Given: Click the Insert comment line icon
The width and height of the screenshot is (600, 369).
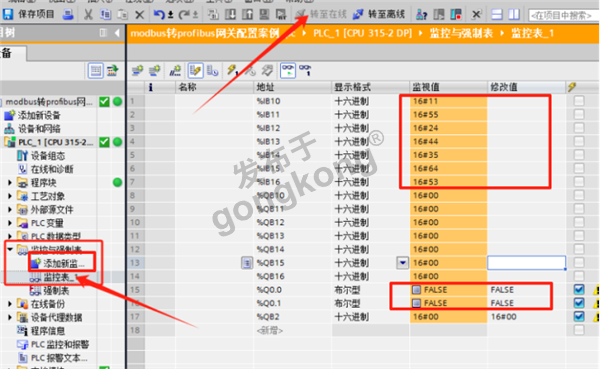Looking at the screenshot, I should [x=175, y=70].
